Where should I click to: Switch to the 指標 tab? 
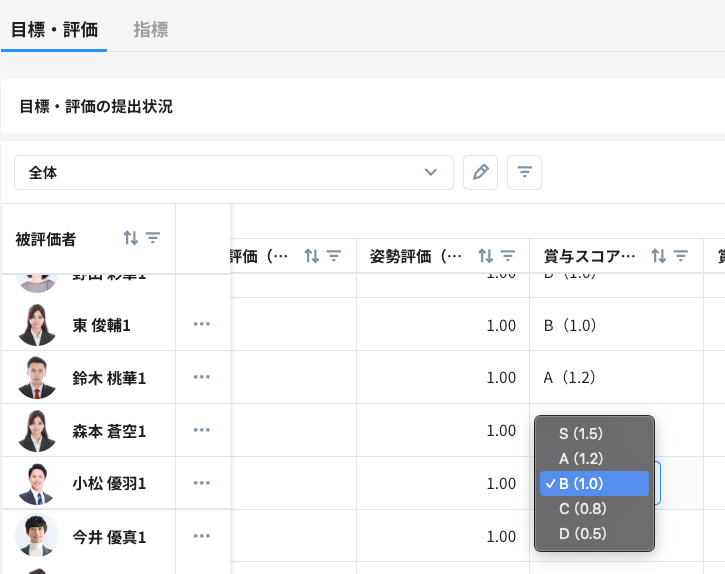tap(151, 30)
